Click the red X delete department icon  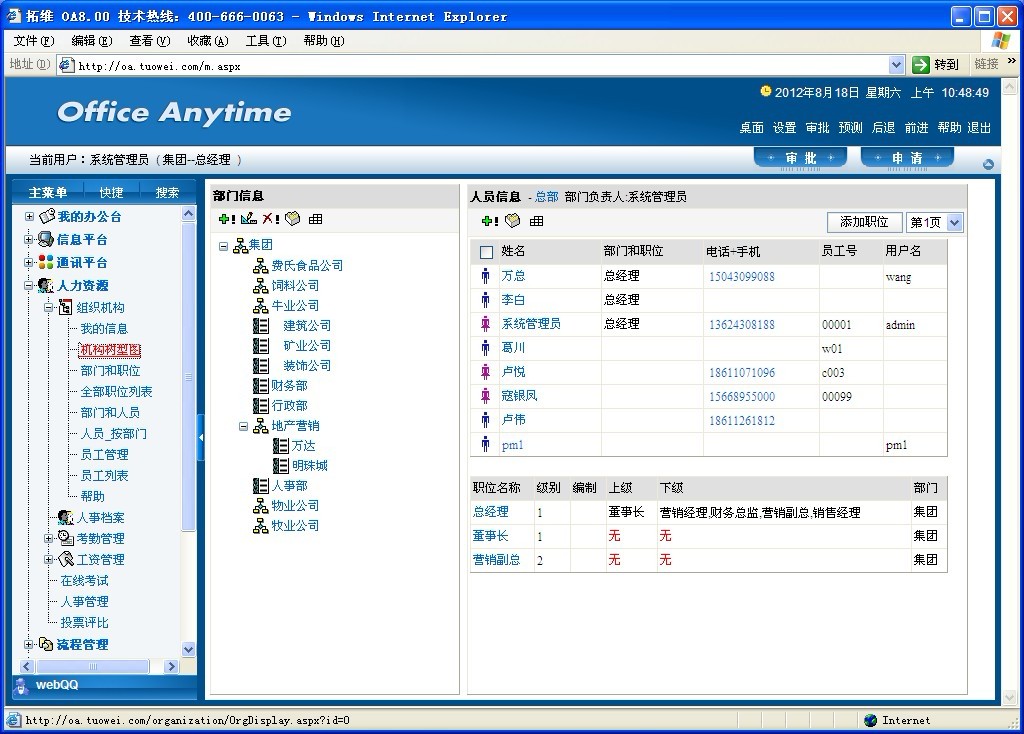(270, 219)
